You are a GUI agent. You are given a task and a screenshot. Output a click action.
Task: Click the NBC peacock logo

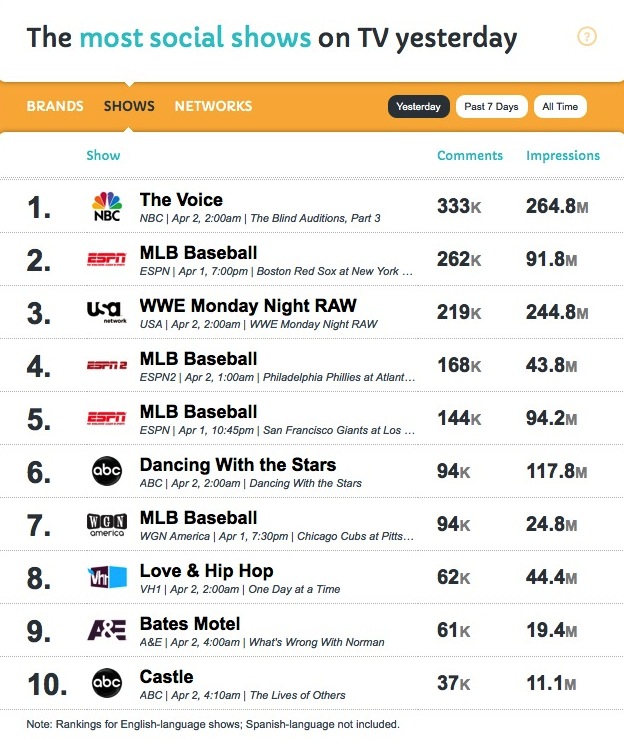[x=106, y=206]
